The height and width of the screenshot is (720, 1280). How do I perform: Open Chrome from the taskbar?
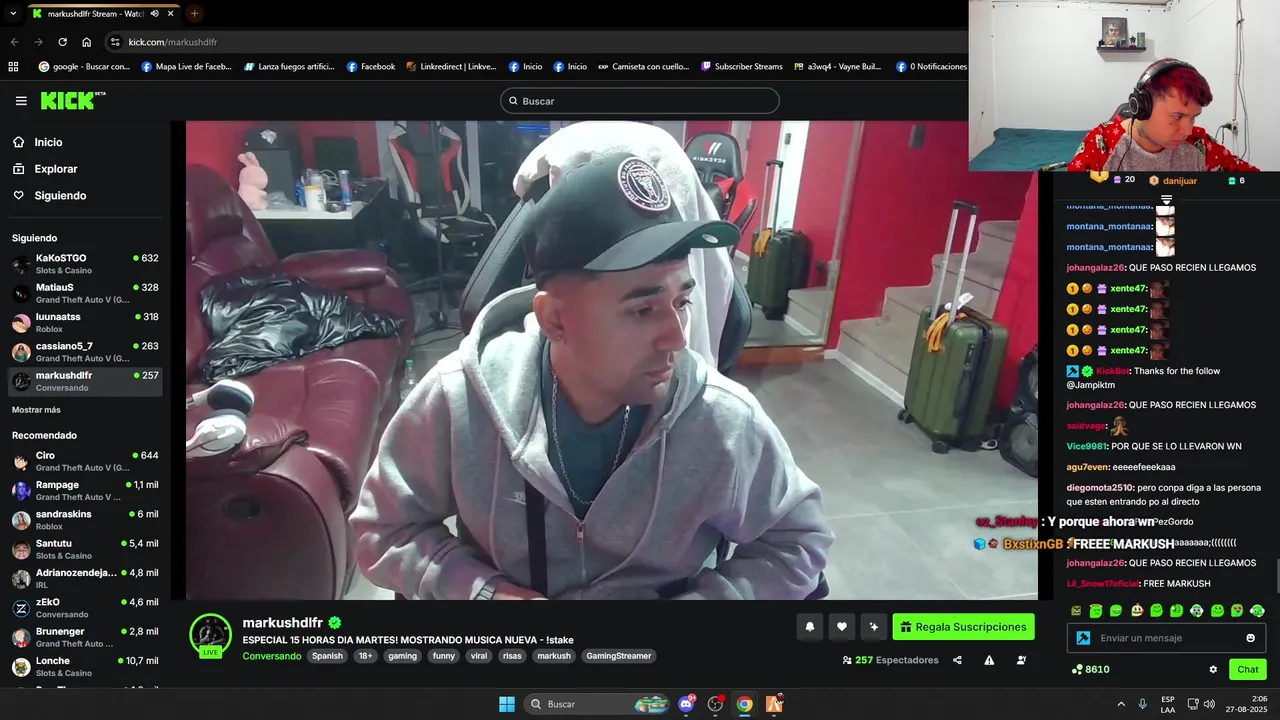click(x=745, y=704)
